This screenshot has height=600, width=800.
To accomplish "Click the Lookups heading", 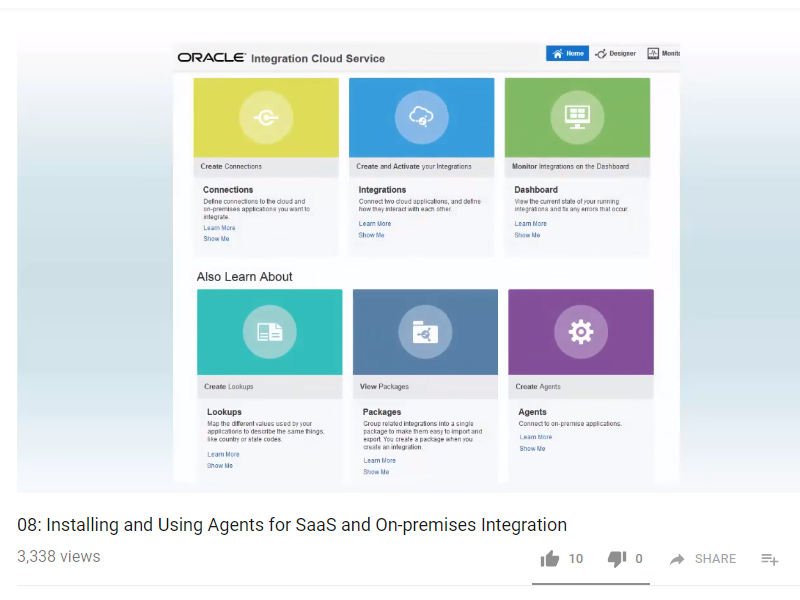I will (x=224, y=412).
